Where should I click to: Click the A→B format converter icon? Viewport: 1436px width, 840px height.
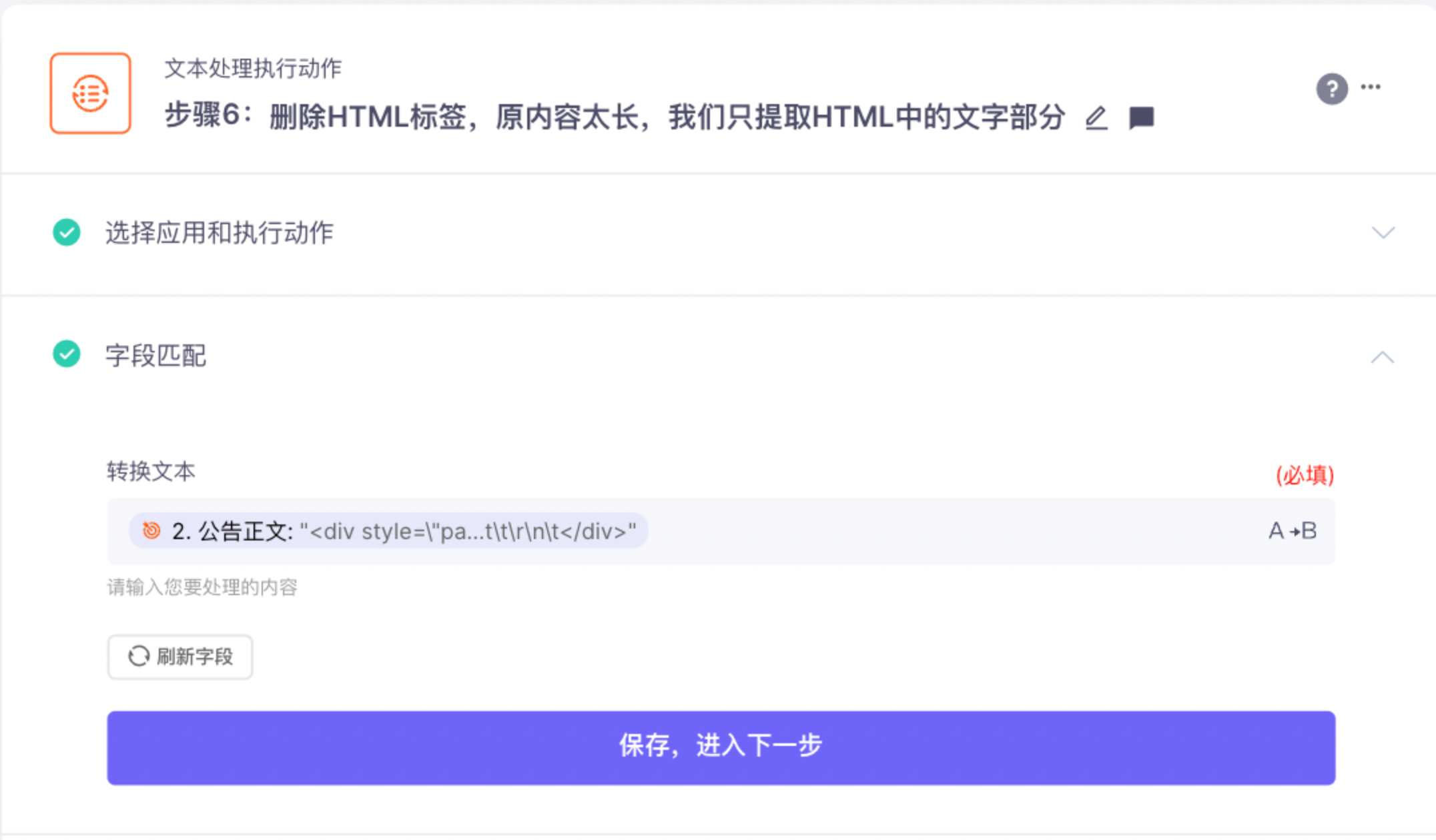point(1293,531)
